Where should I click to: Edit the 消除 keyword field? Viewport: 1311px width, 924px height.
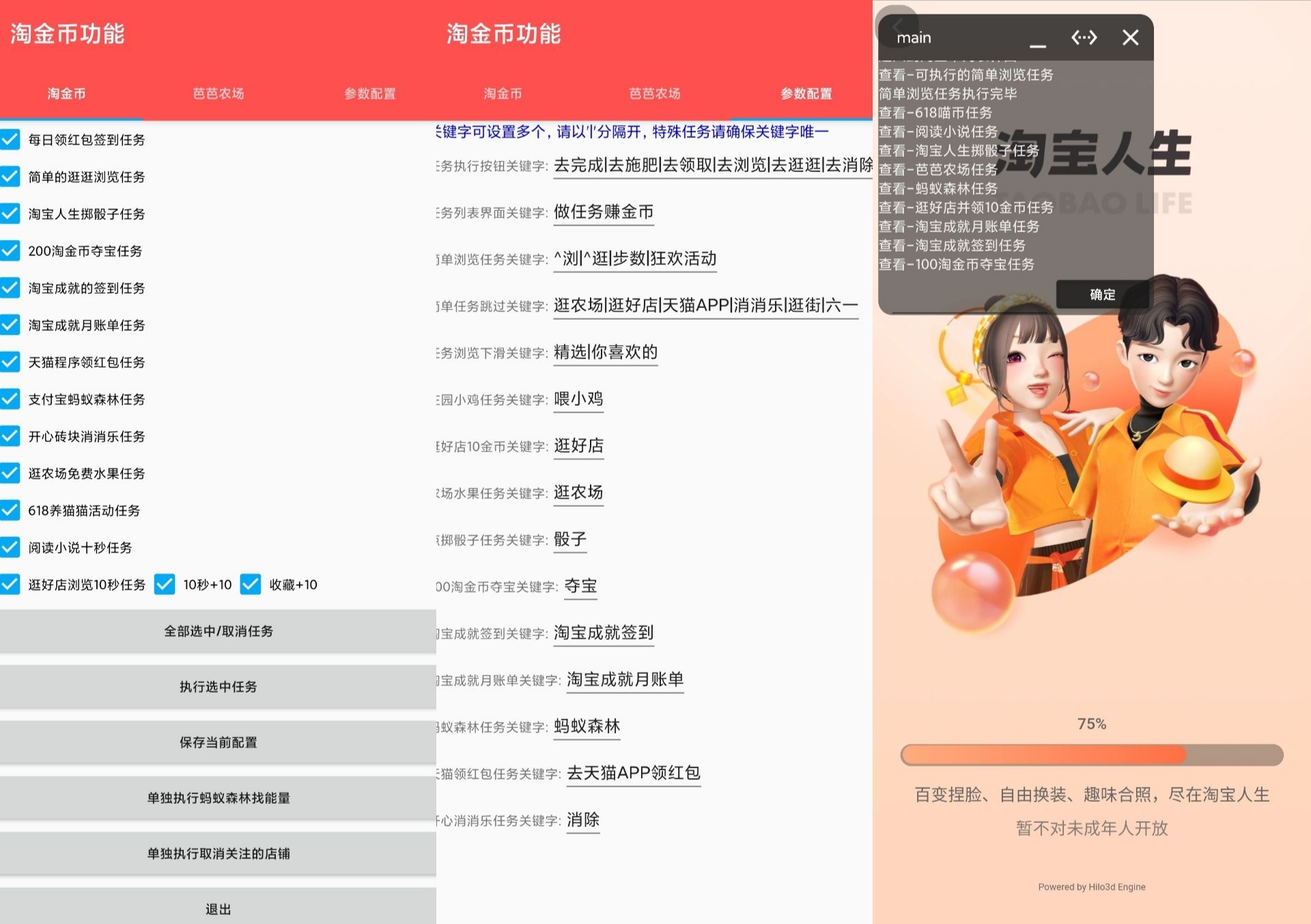(583, 820)
